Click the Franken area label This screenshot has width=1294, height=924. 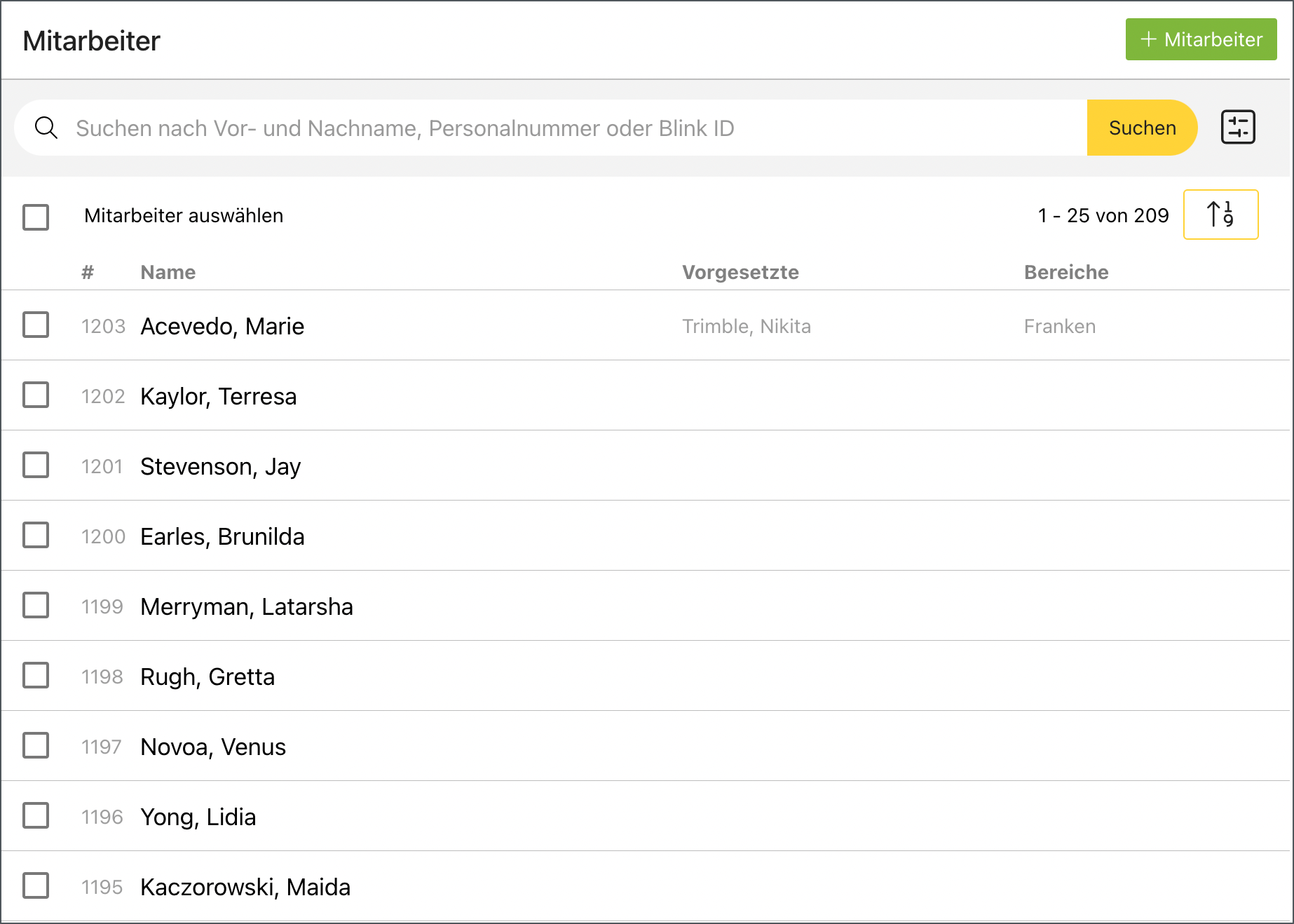pyautogui.click(x=1059, y=326)
